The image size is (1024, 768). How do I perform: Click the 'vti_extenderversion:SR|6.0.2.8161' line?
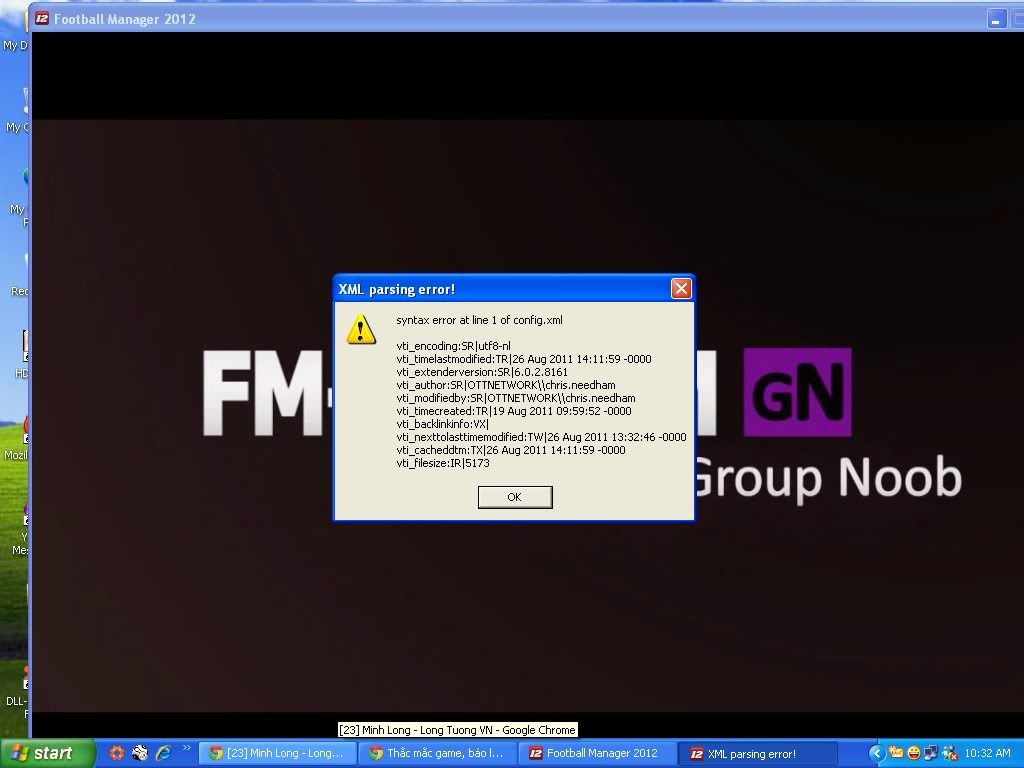(x=482, y=372)
